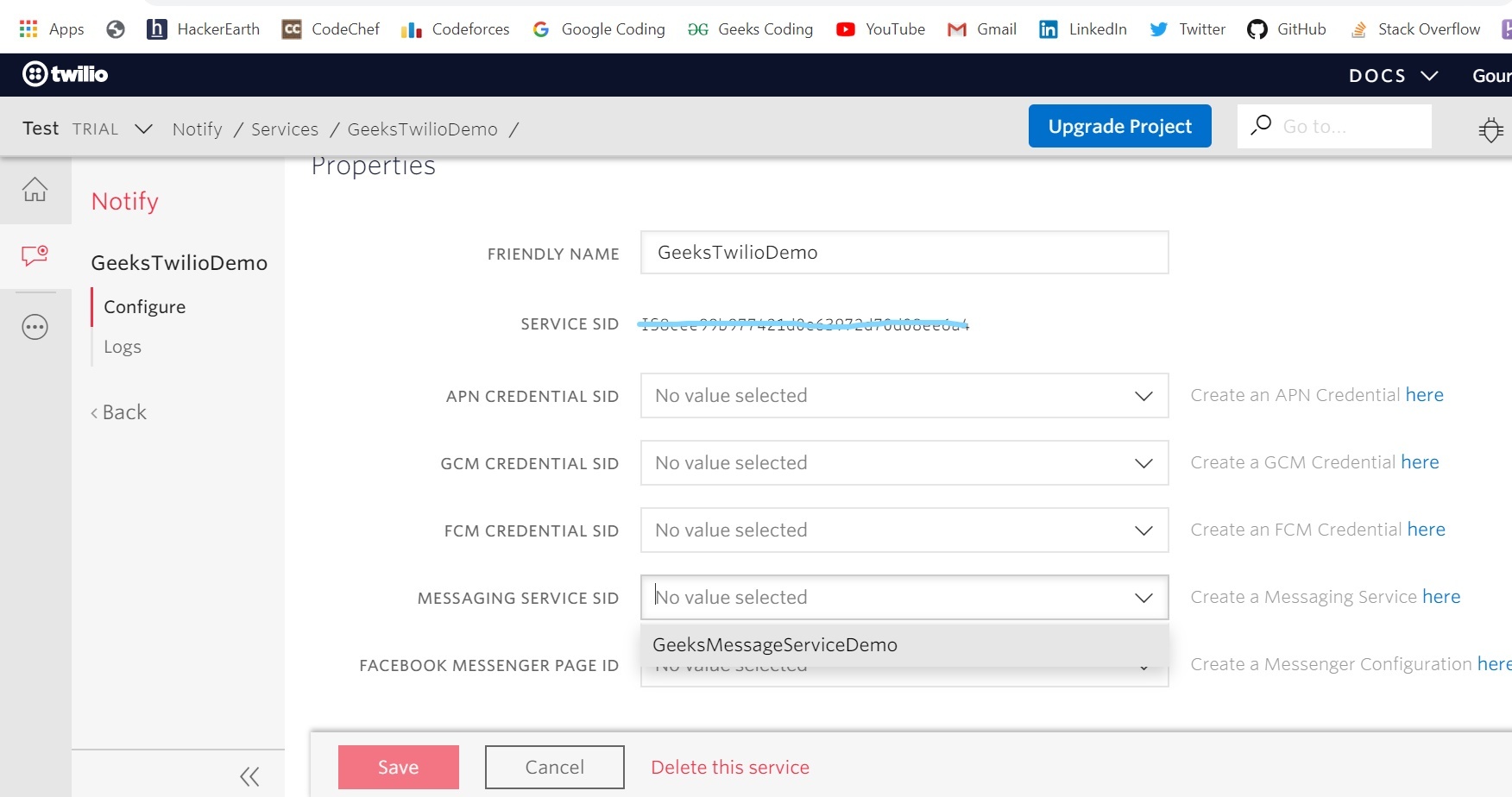Click the globe bookmark icon
This screenshot has height=797, width=1512.
pyautogui.click(x=116, y=29)
